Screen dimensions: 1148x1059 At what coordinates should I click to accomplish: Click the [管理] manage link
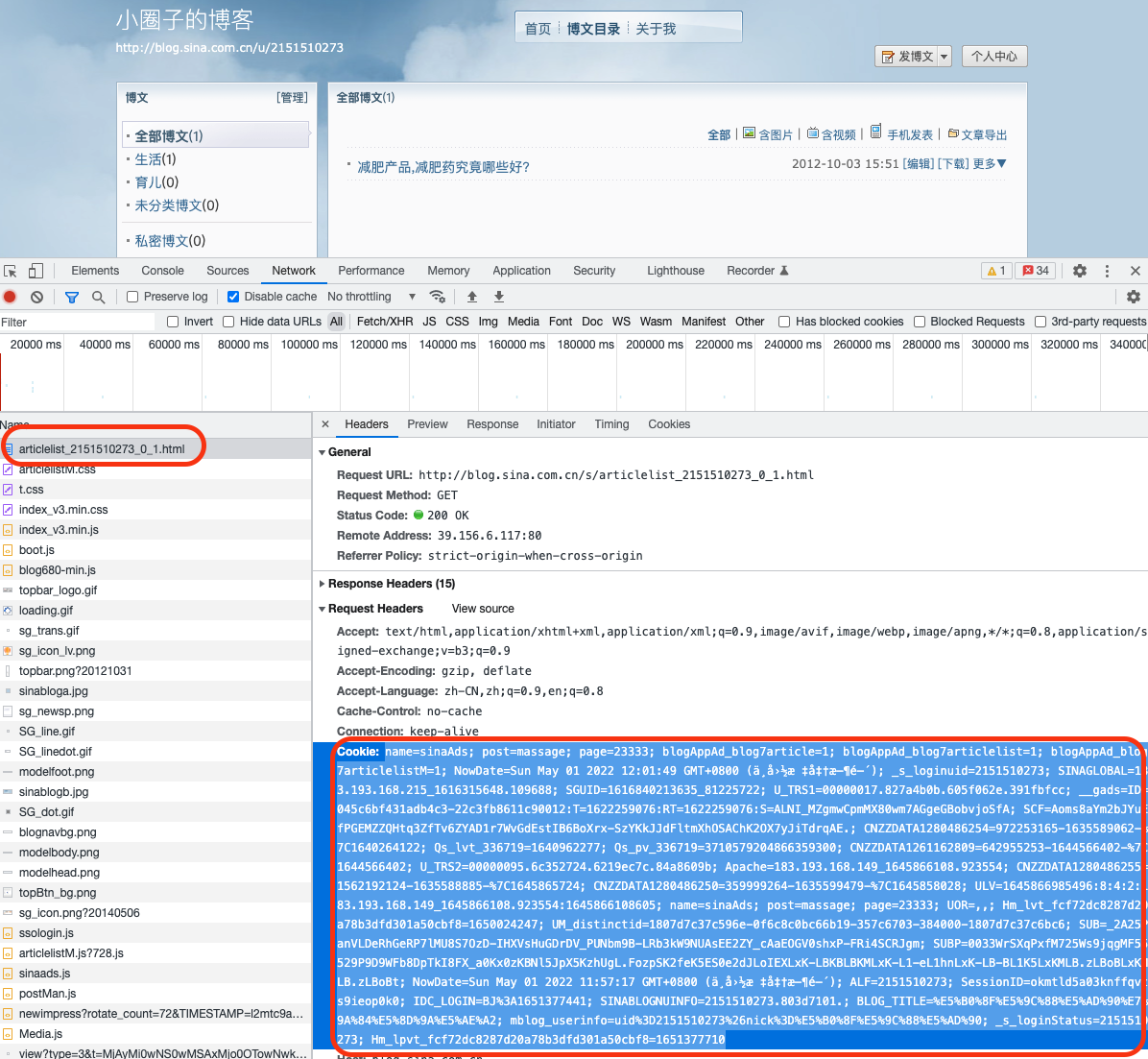pyautogui.click(x=292, y=97)
